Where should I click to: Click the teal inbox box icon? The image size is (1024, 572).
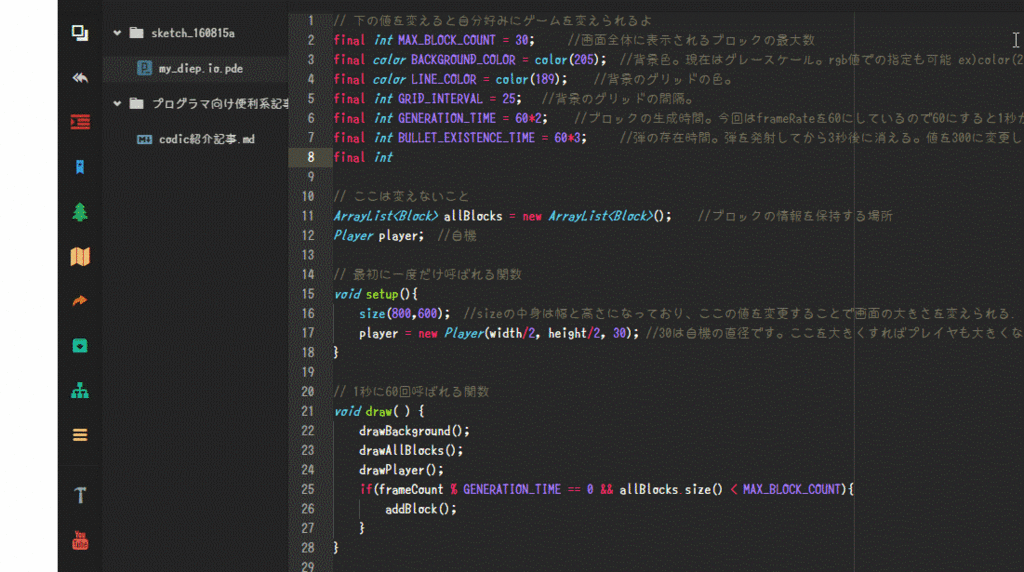[x=80, y=345]
